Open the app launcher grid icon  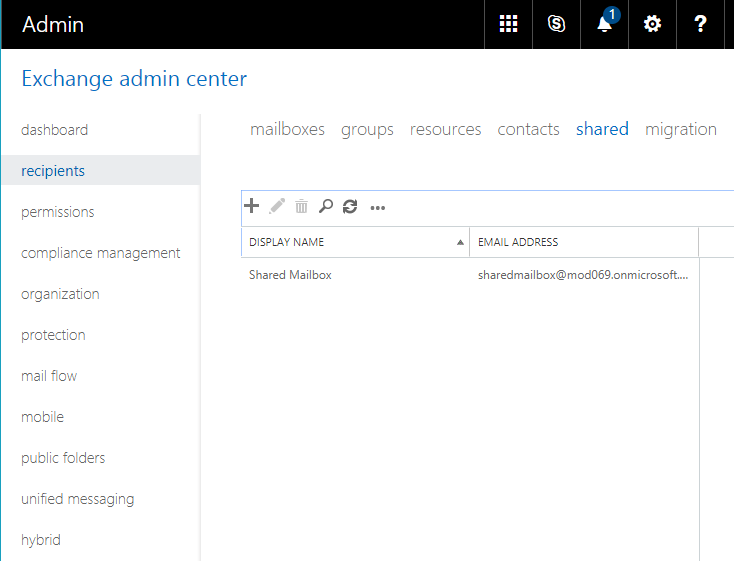click(x=508, y=24)
